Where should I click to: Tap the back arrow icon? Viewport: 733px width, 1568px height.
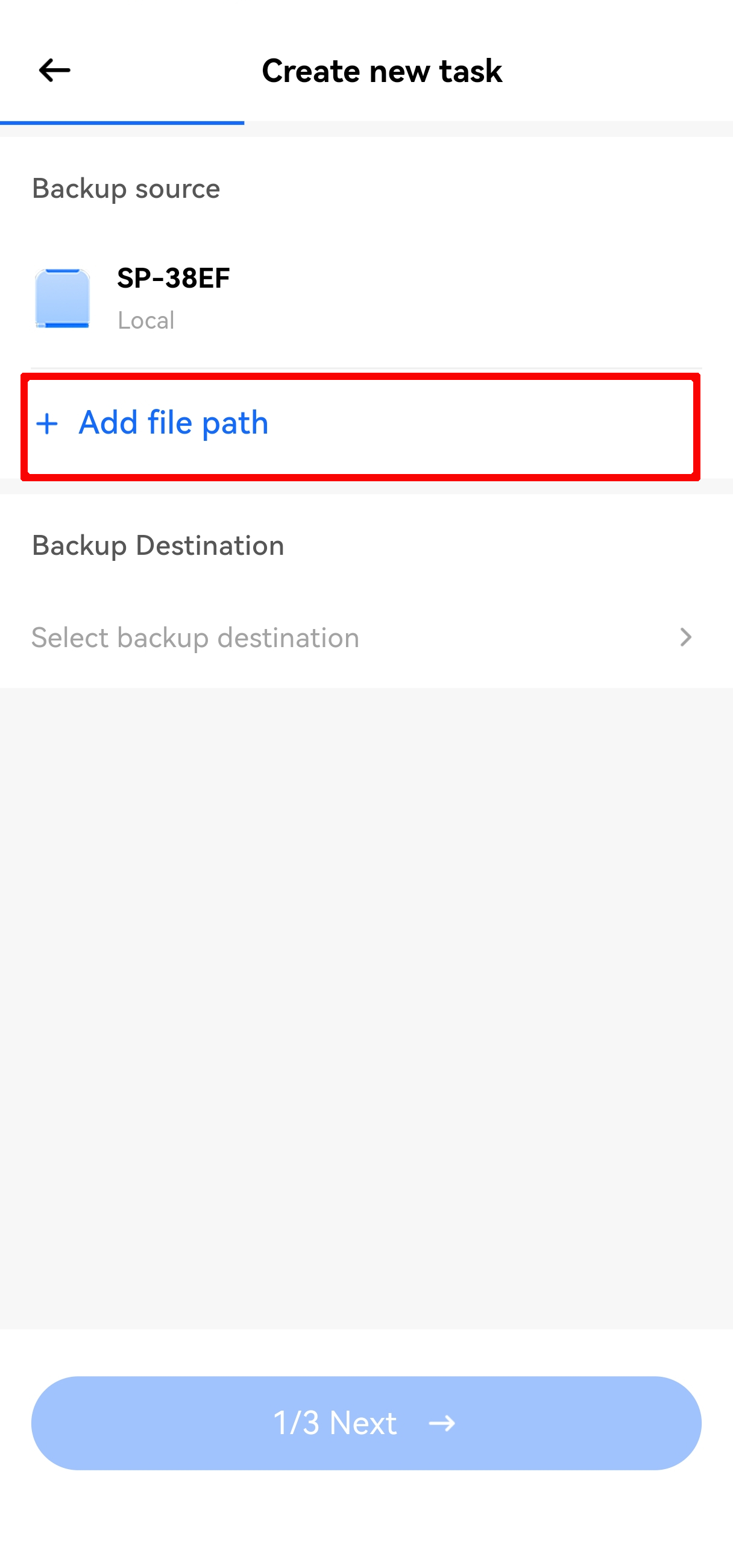tap(54, 71)
